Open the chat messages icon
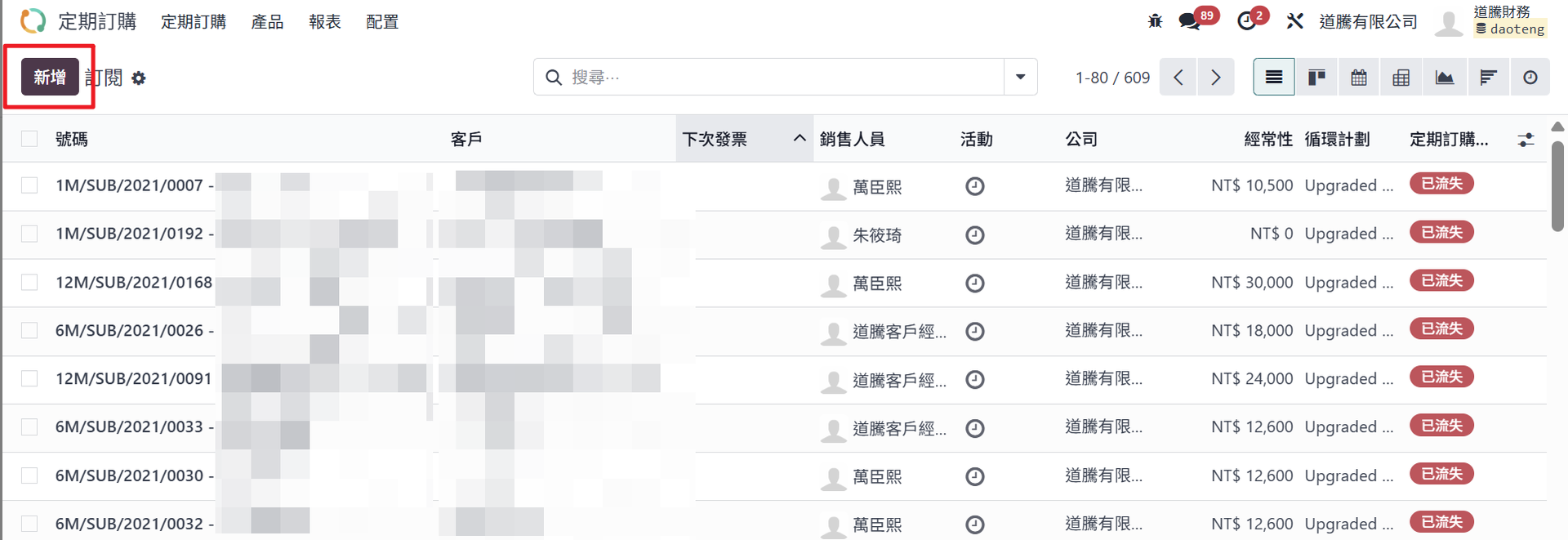The height and width of the screenshot is (540, 1568). click(1189, 21)
